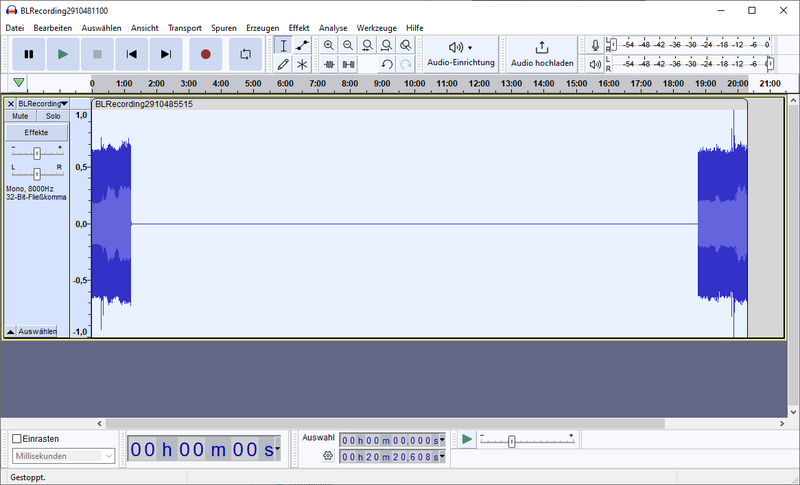The width and height of the screenshot is (800, 485).
Task: Collapse the track with the up arrow
Action: 10,331
